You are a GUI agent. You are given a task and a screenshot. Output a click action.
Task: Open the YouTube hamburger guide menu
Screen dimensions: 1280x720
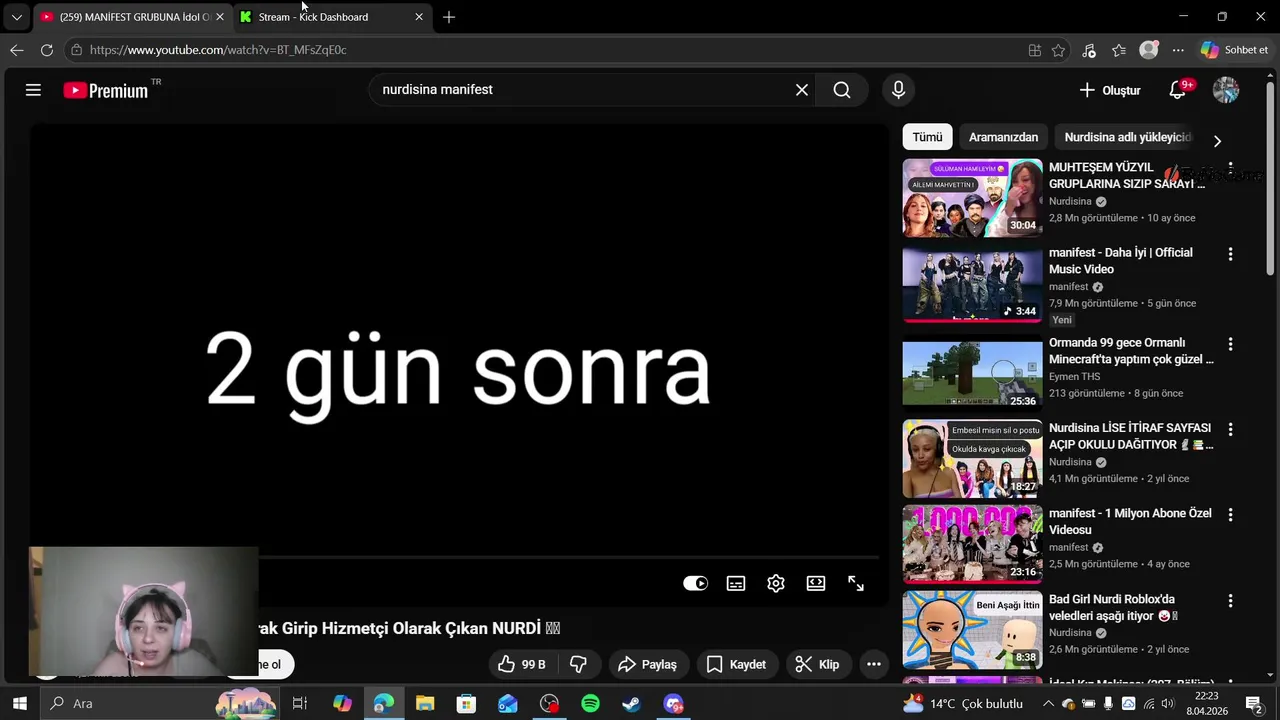pyautogui.click(x=33, y=90)
